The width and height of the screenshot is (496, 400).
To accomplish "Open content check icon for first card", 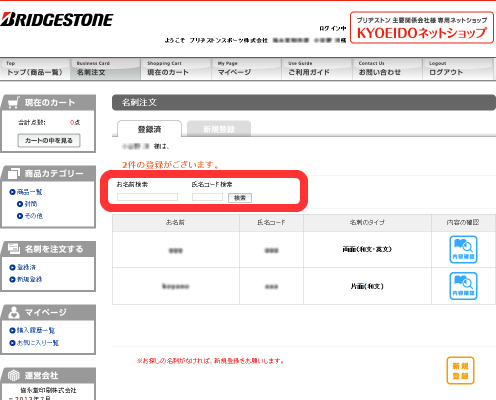I will [x=463, y=249].
